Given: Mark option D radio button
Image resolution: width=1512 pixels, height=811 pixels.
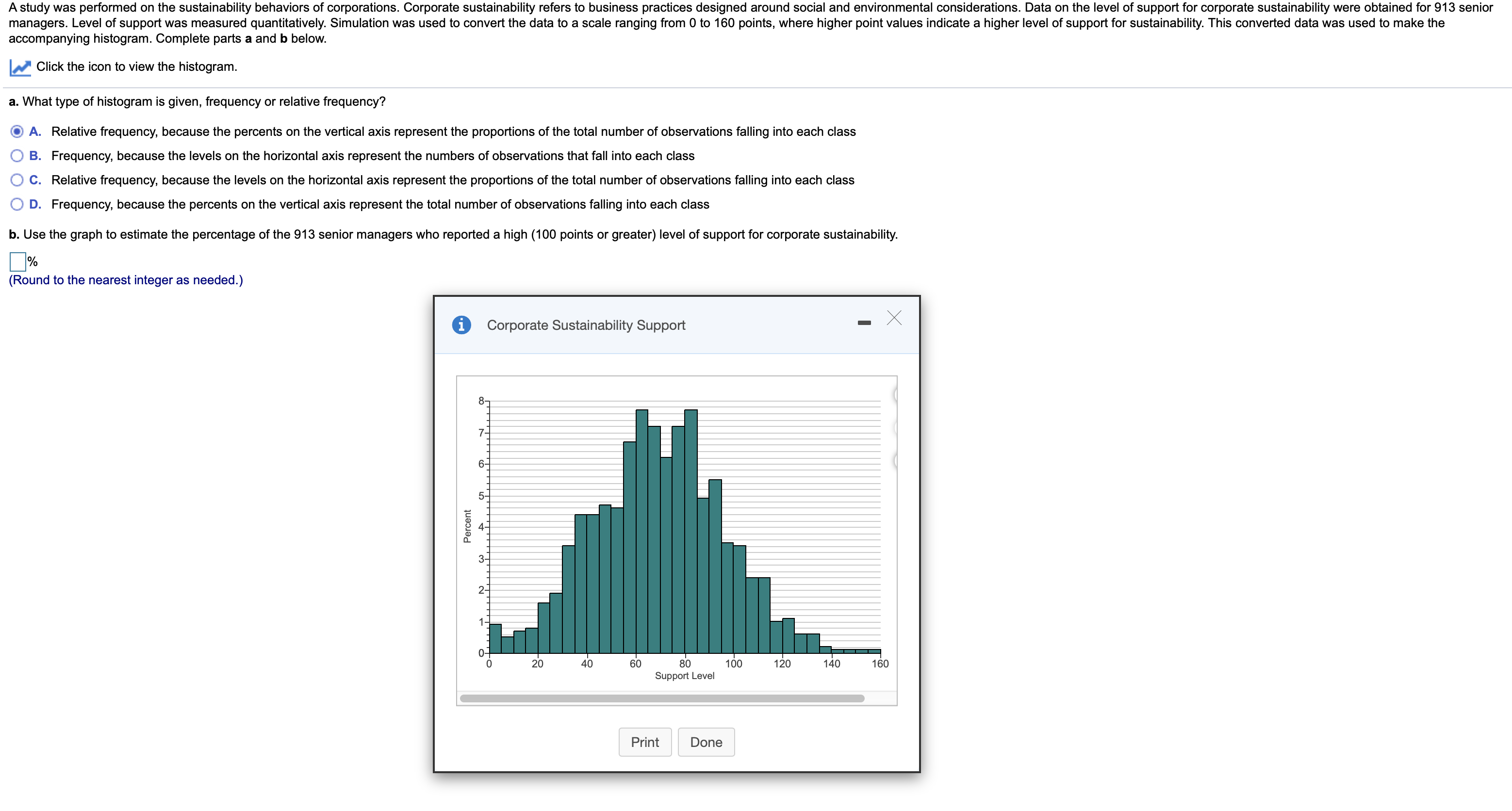Looking at the screenshot, I should point(17,204).
